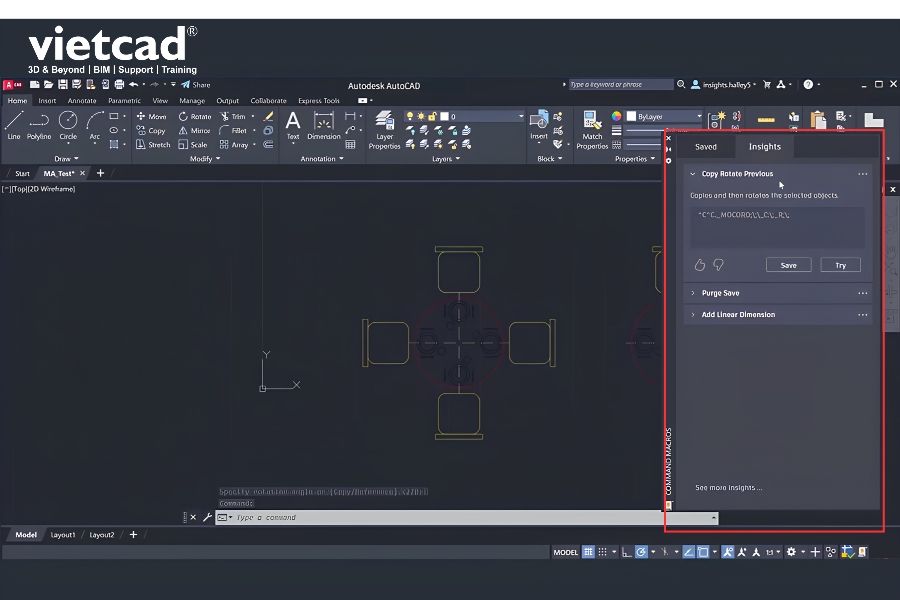900x600 pixels.
Task: Expand the Layers panel dropdown
Action: pyautogui.click(x=446, y=158)
